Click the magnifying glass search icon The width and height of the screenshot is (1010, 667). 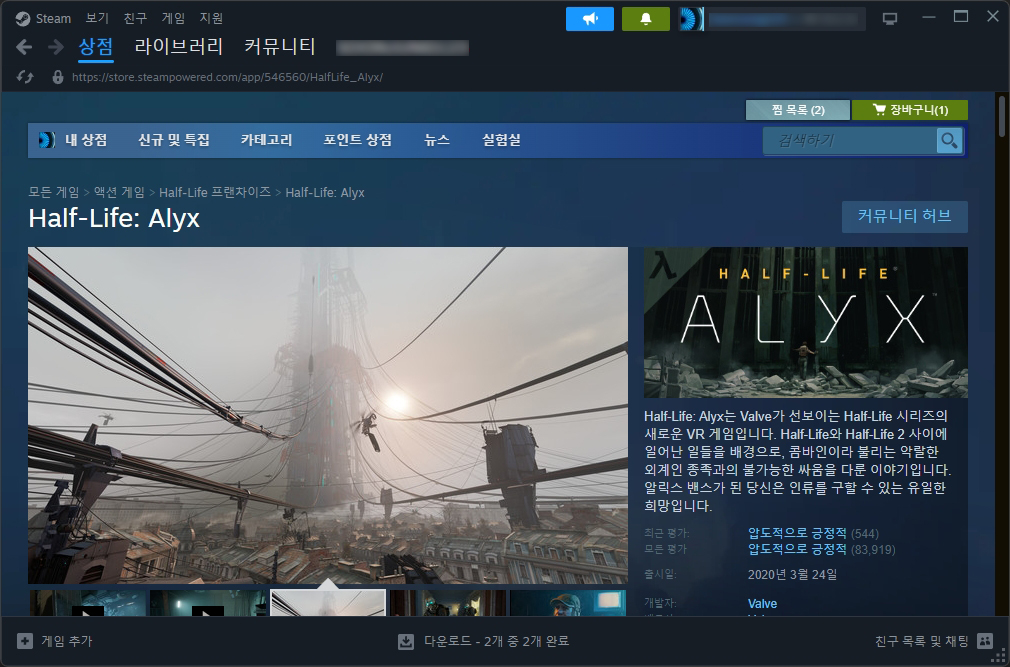pyautogui.click(x=949, y=140)
